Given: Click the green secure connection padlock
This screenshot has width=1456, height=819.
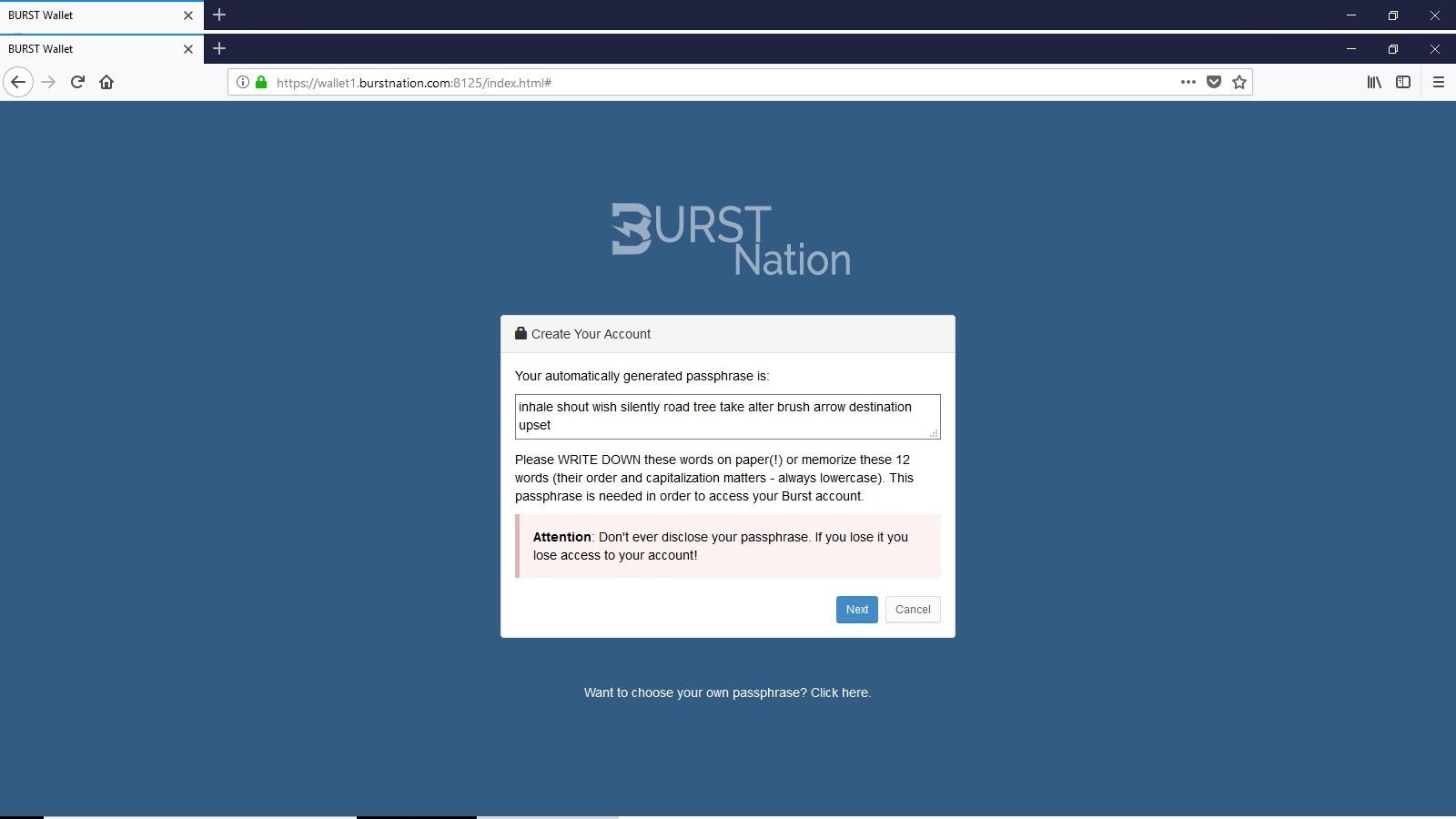Looking at the screenshot, I should click(x=261, y=82).
